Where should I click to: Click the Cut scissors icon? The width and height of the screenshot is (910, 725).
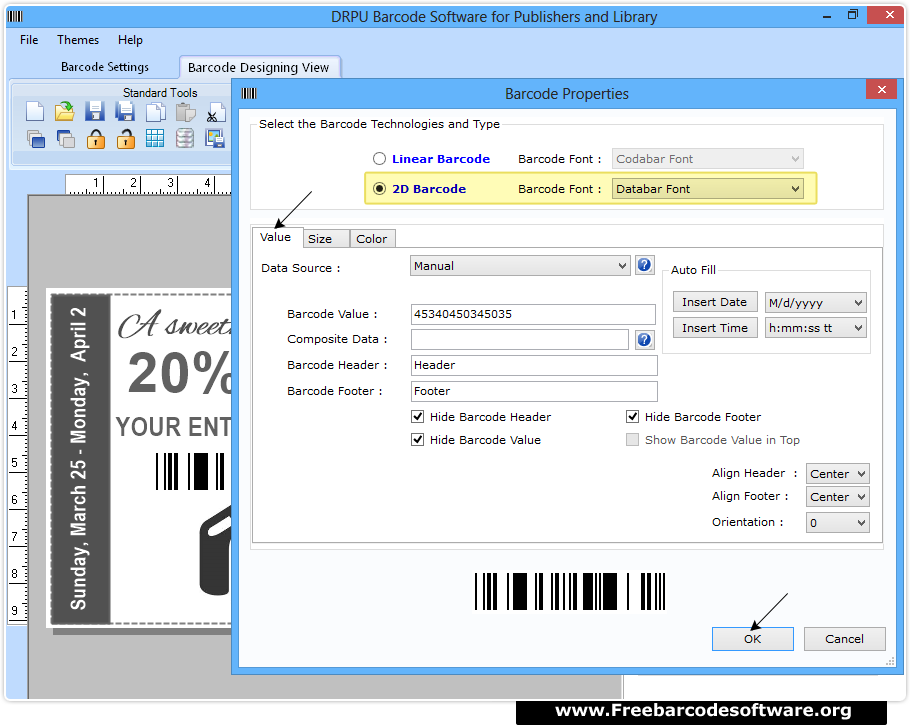[215, 111]
